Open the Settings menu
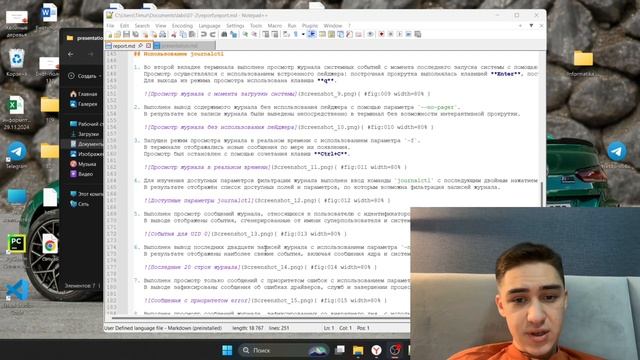 coord(235,26)
